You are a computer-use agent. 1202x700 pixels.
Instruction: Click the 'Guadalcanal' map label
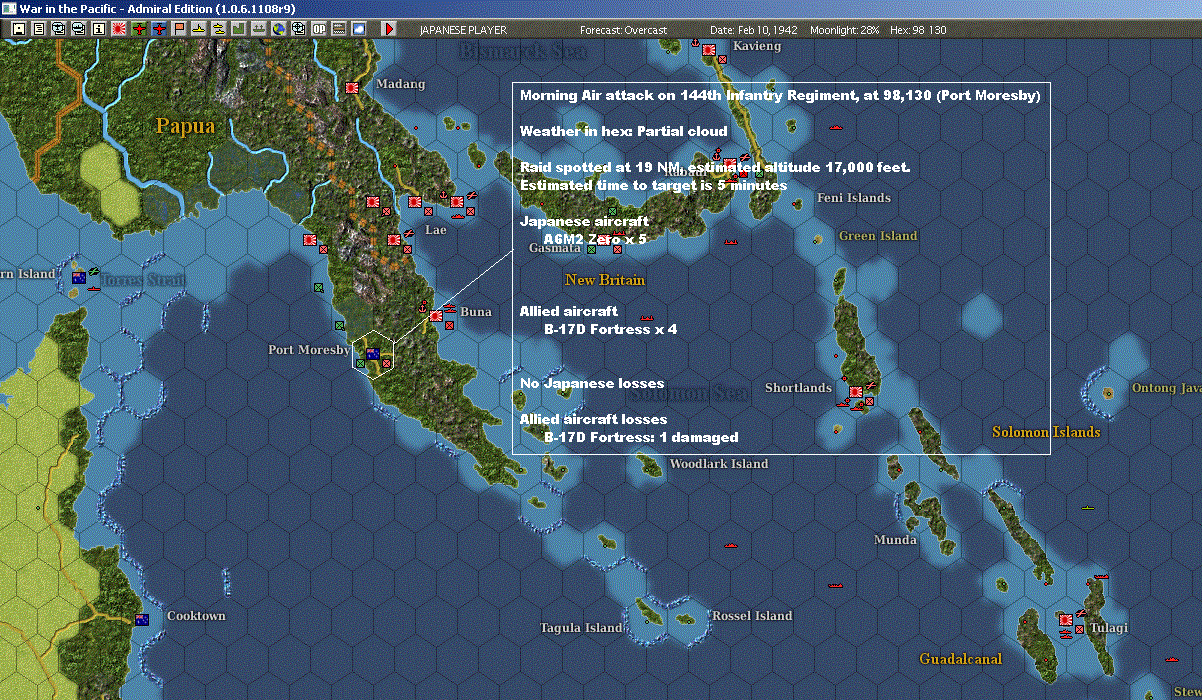pyautogui.click(x=960, y=659)
